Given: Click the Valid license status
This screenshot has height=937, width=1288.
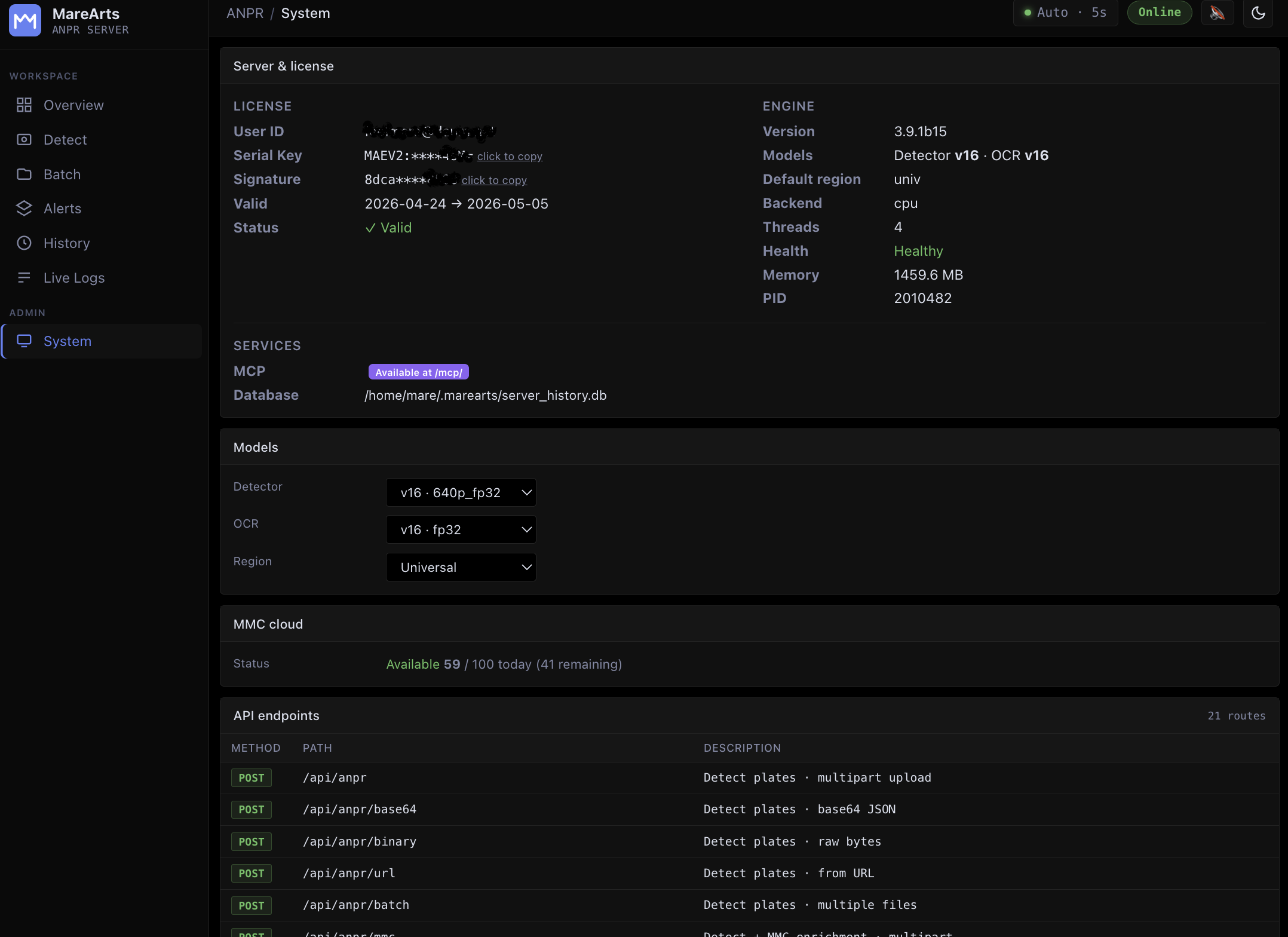Looking at the screenshot, I should (388, 228).
